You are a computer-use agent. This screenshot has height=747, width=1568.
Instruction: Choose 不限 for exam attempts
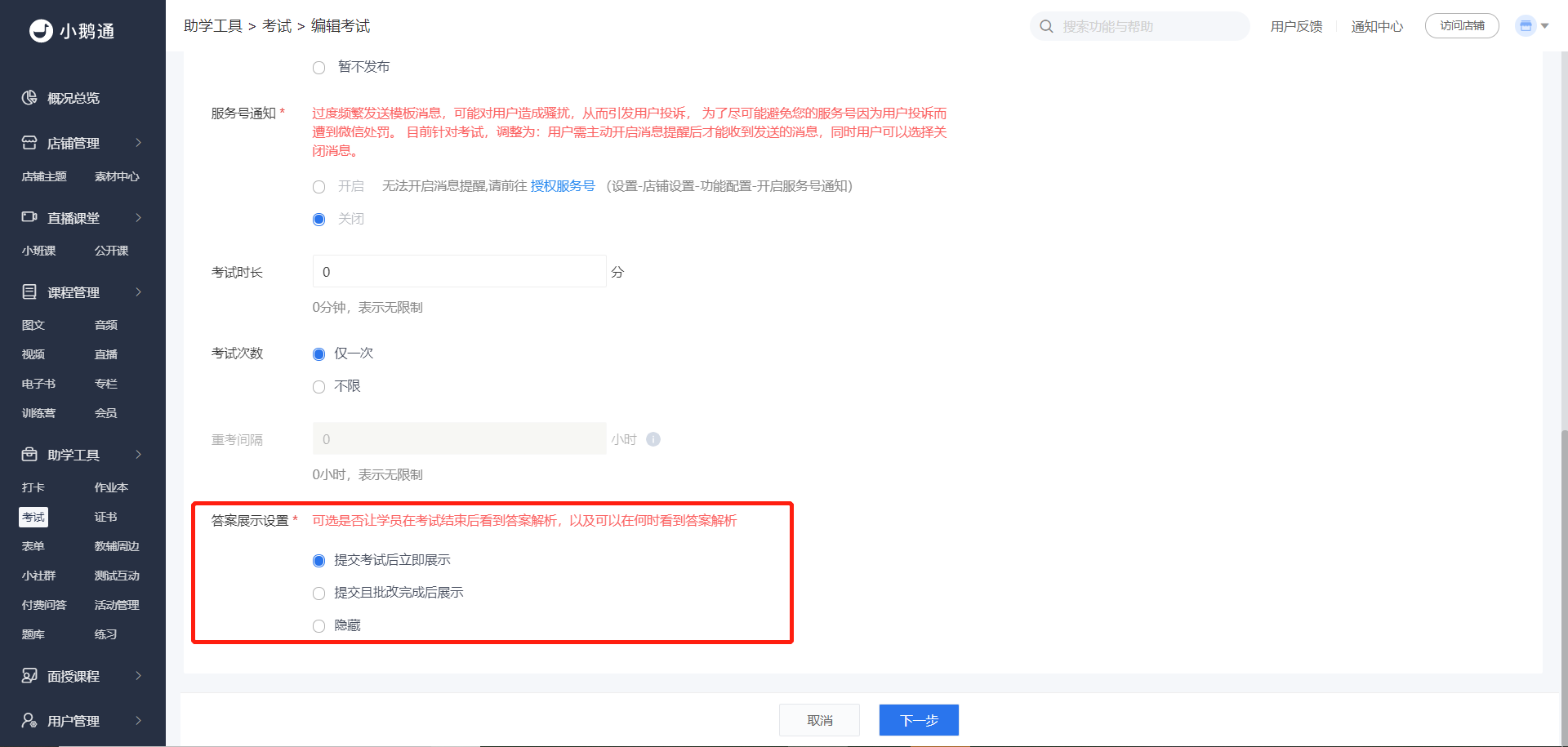click(x=318, y=387)
